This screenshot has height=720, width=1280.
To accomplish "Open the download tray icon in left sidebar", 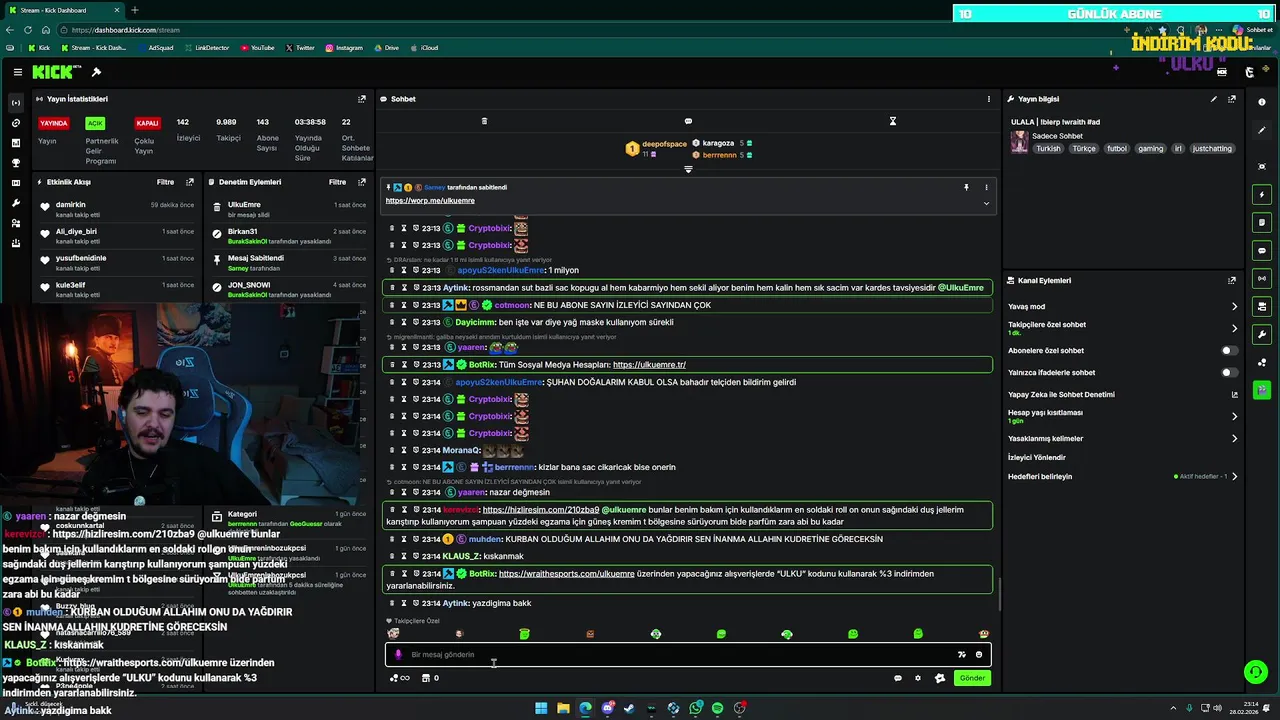I will click(x=15, y=243).
